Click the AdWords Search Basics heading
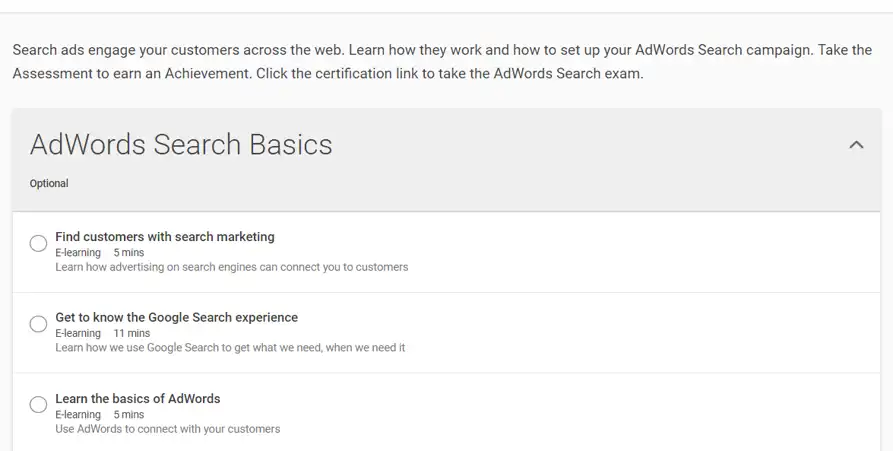This screenshot has height=451, width=893. 181,144
